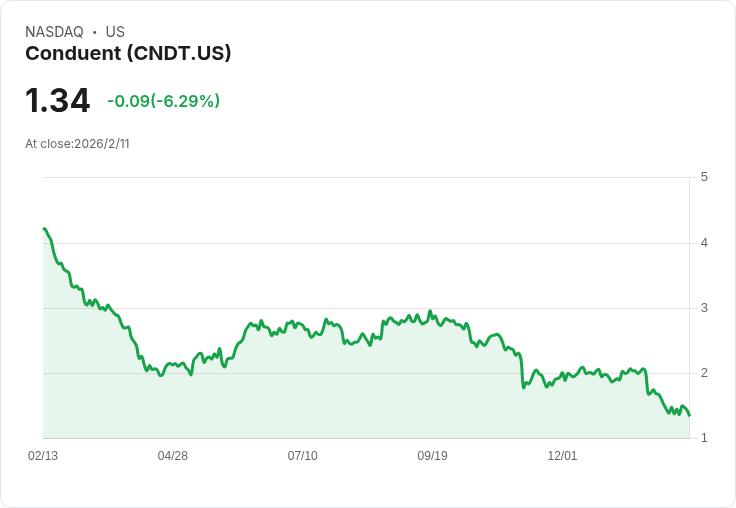736x508 pixels.
Task: Click the NASDAQ exchange label
Action: click(54, 32)
